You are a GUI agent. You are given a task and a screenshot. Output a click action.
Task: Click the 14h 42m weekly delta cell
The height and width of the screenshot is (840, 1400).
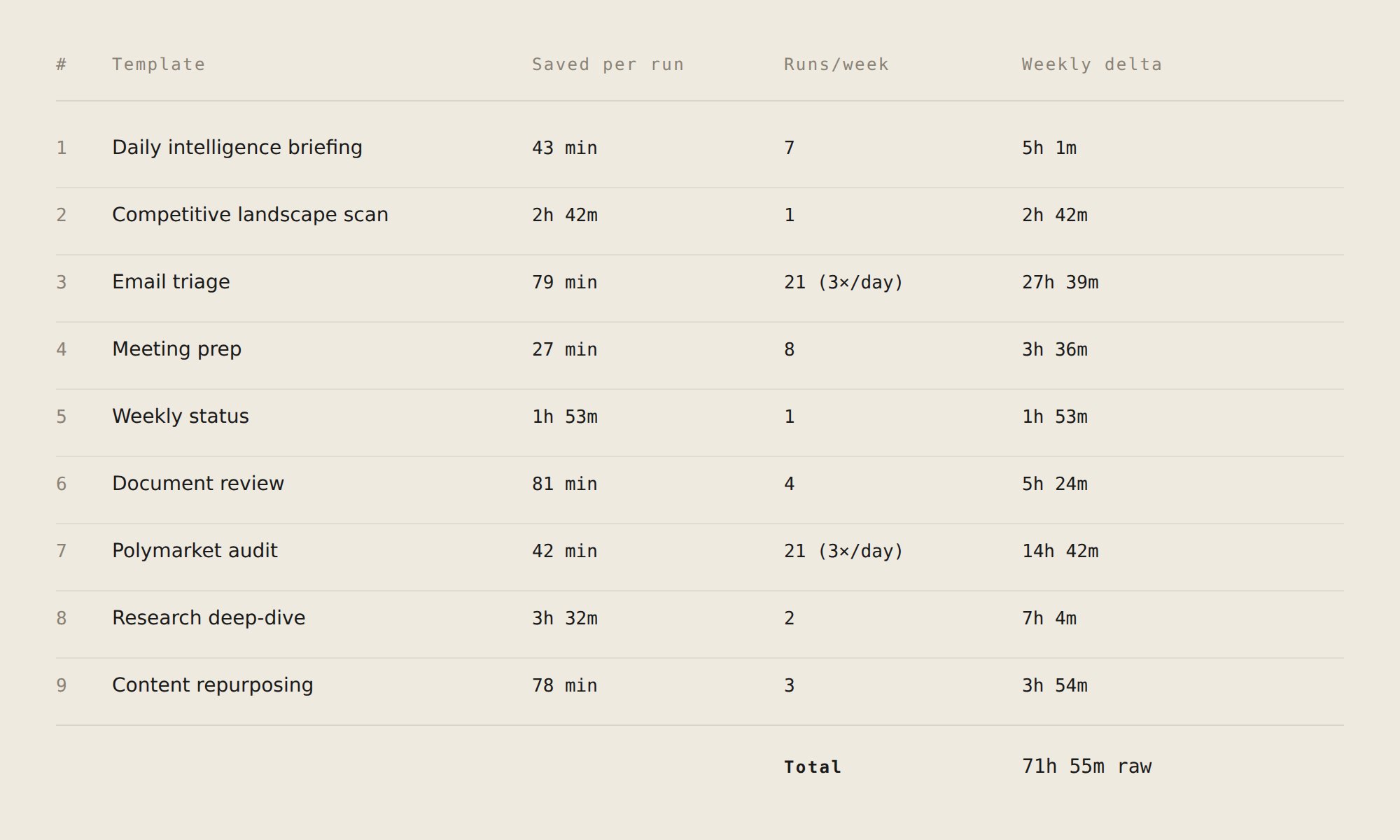[1060, 551]
